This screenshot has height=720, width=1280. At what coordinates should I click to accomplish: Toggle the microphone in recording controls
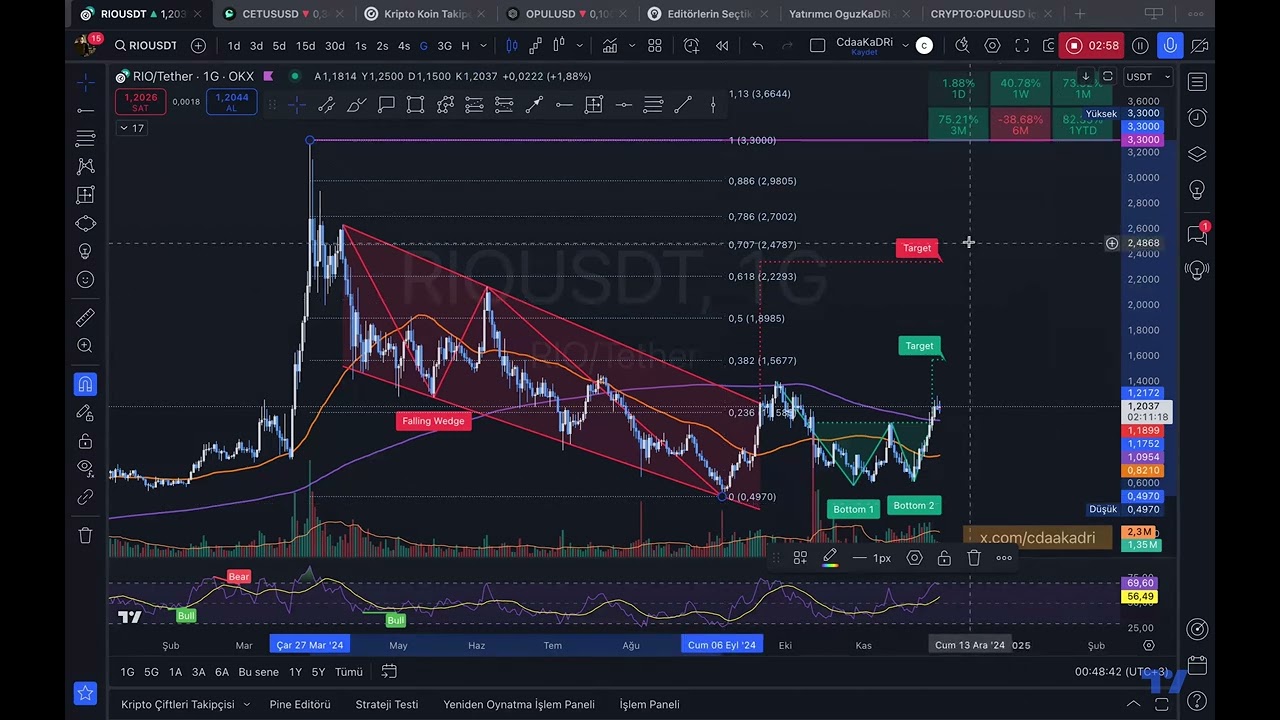tap(1170, 45)
